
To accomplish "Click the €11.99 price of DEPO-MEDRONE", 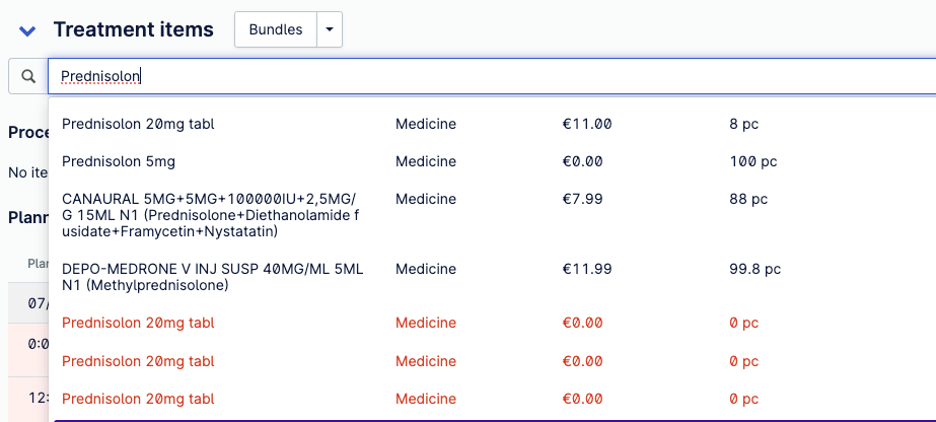I will pos(587,269).
